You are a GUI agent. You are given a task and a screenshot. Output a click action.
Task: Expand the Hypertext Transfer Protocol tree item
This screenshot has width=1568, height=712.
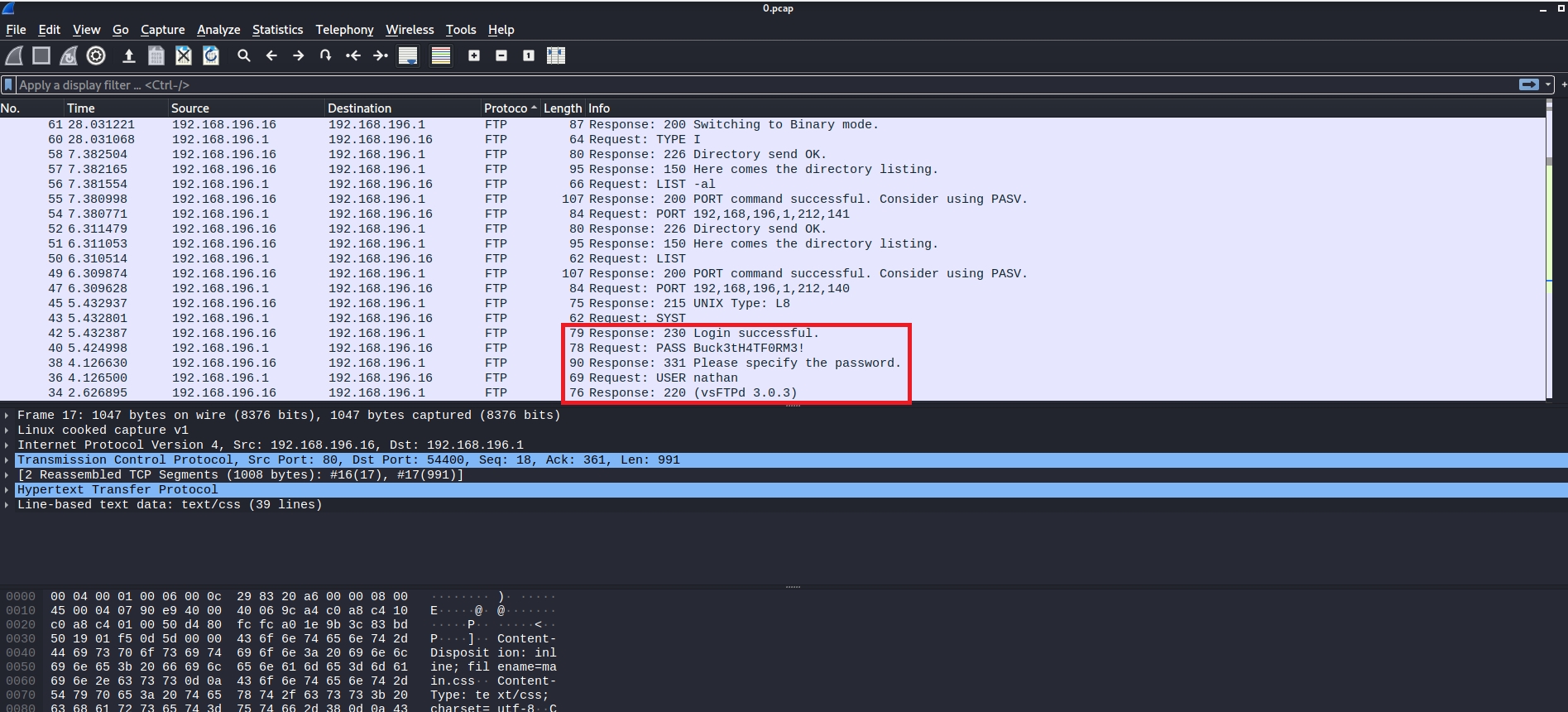coord(7,489)
